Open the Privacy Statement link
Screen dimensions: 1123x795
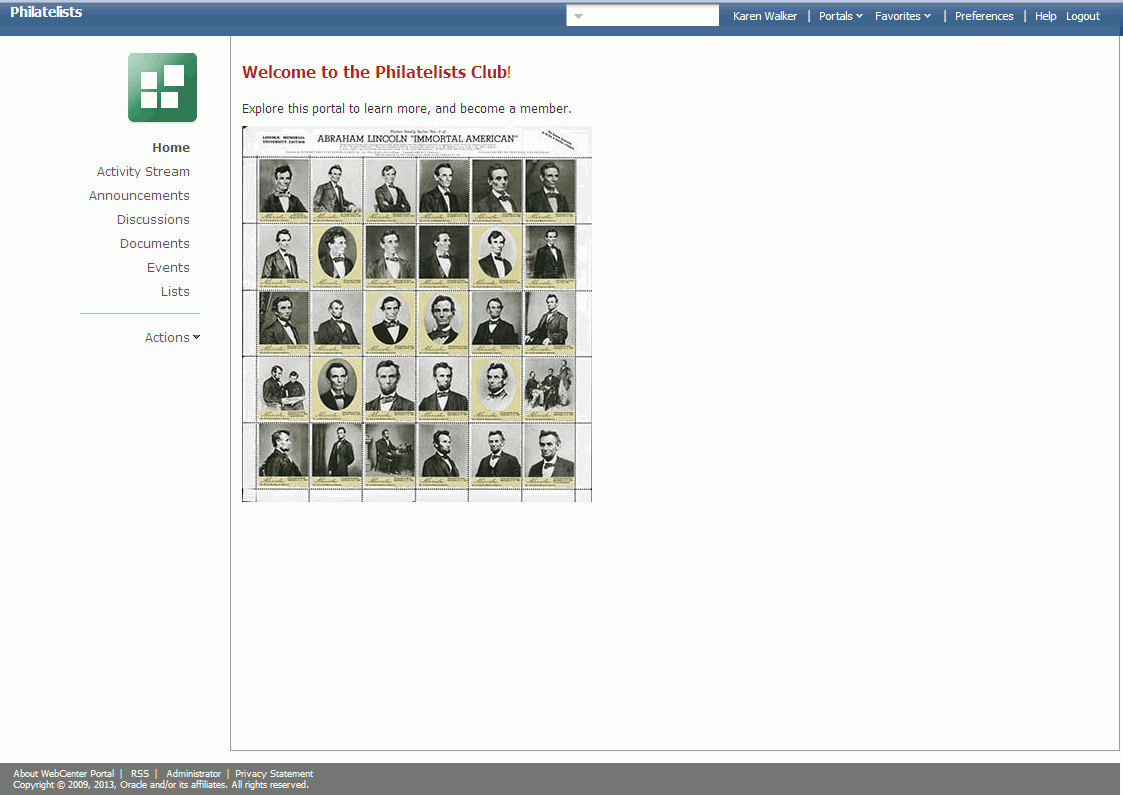pos(274,774)
